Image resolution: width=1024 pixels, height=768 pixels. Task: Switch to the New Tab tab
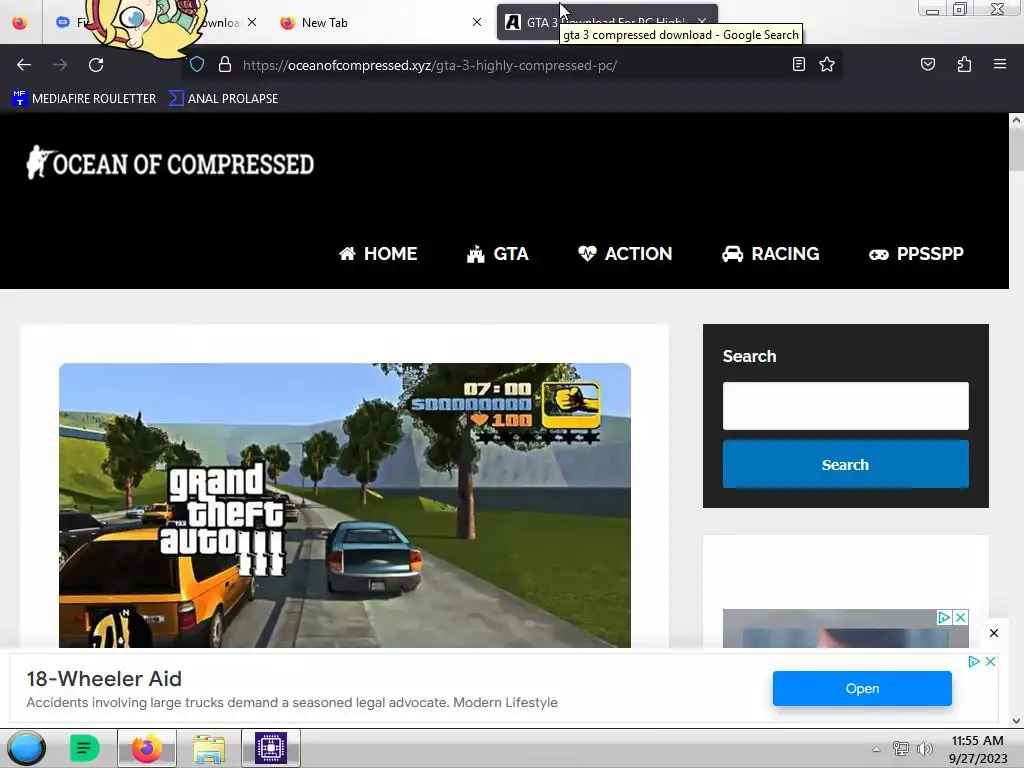(x=380, y=23)
